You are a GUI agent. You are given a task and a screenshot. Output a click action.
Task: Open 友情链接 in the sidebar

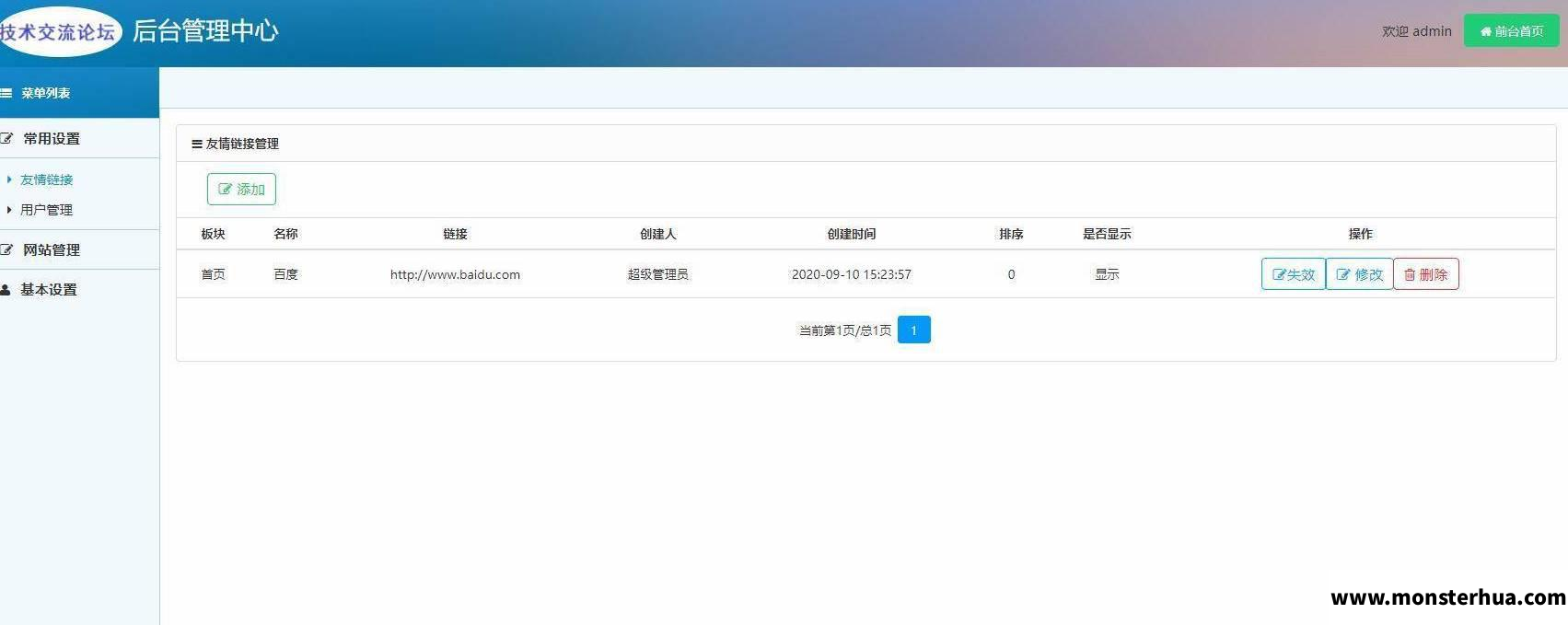tap(46, 179)
